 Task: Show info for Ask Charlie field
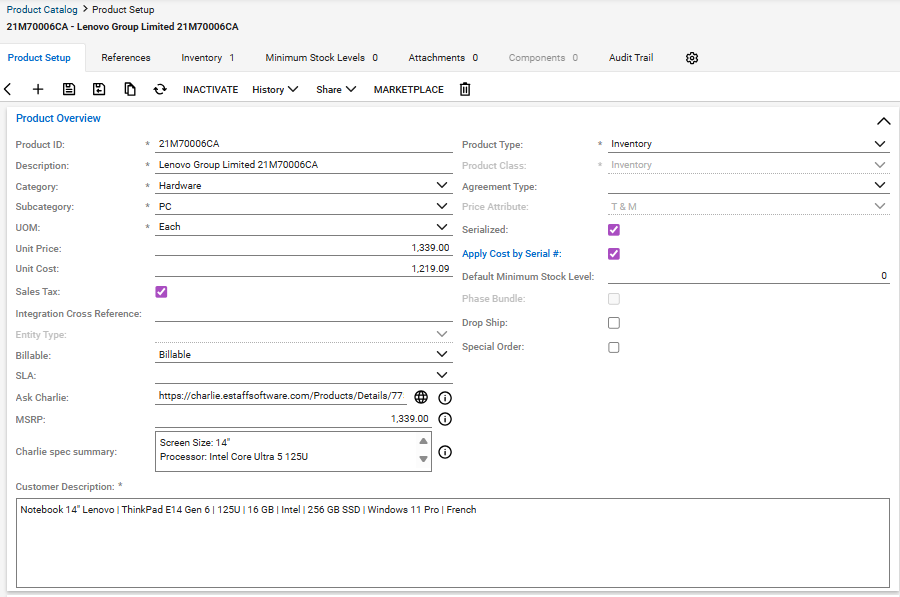[x=445, y=398]
